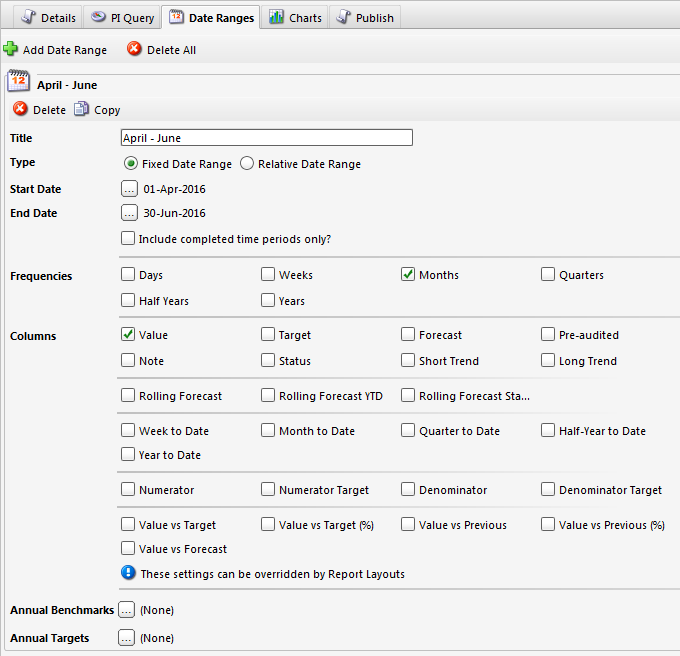Check the Years frequency
The image size is (680, 656).
[x=268, y=300]
